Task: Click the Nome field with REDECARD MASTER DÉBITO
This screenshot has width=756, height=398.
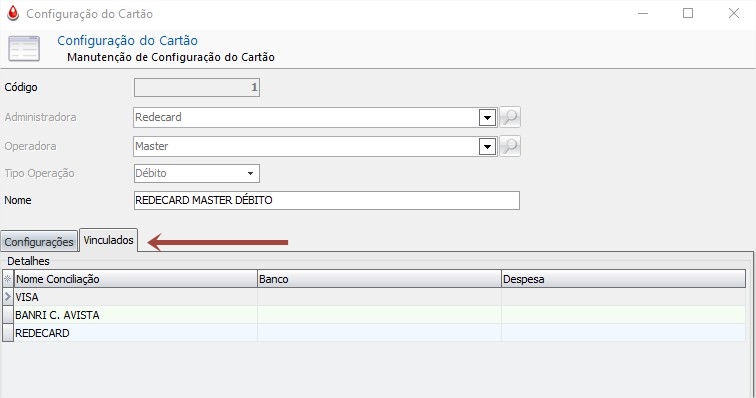Action: point(327,200)
